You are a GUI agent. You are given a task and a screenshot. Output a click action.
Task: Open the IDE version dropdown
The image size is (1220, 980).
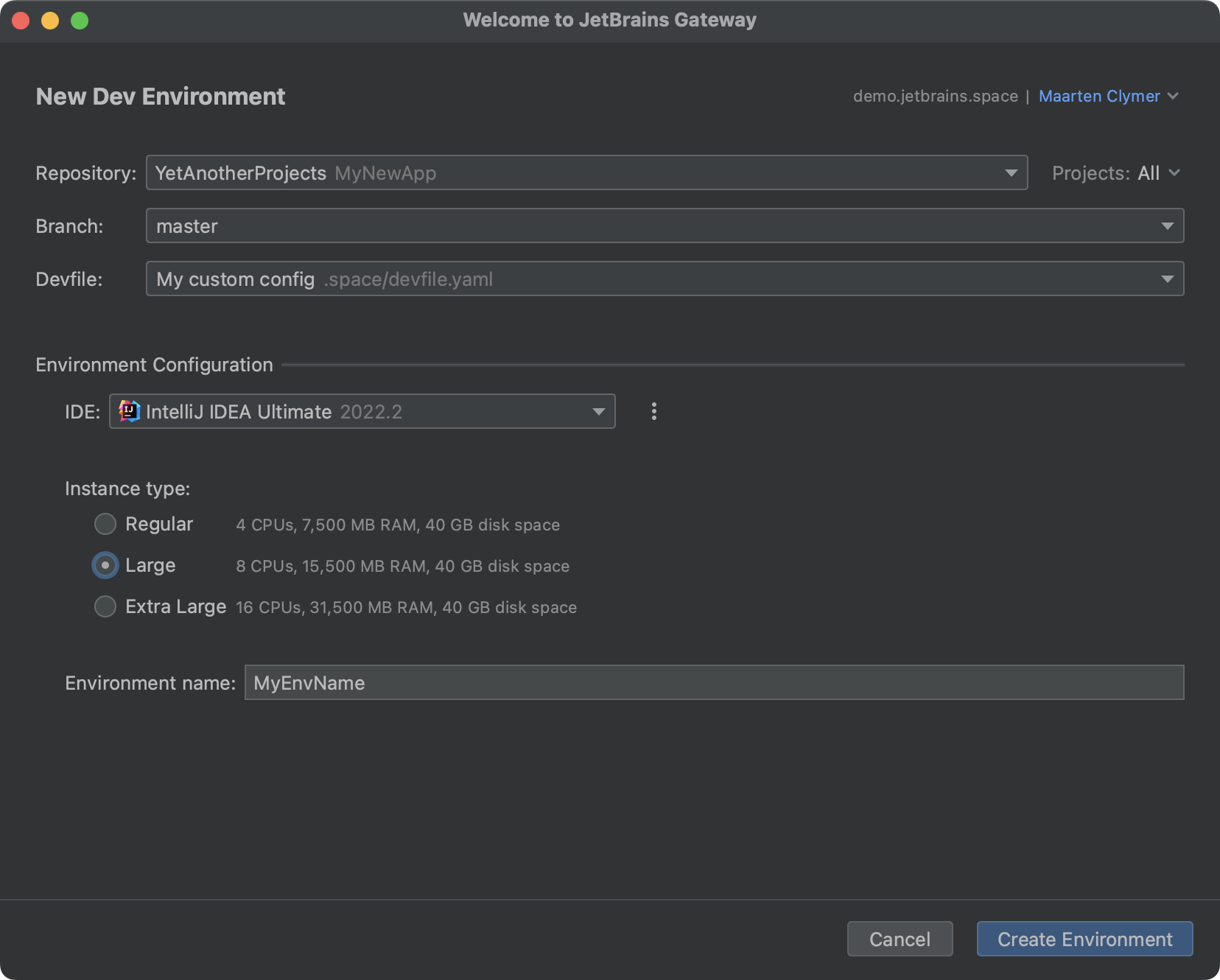coord(598,411)
